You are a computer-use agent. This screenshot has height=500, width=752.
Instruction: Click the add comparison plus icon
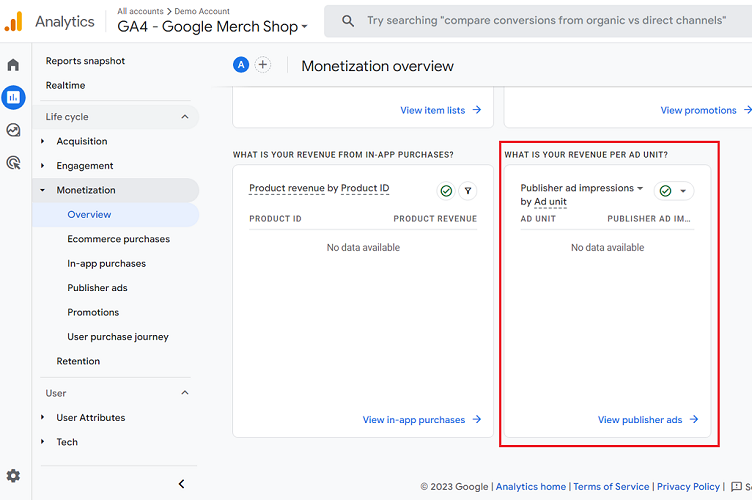point(263,65)
